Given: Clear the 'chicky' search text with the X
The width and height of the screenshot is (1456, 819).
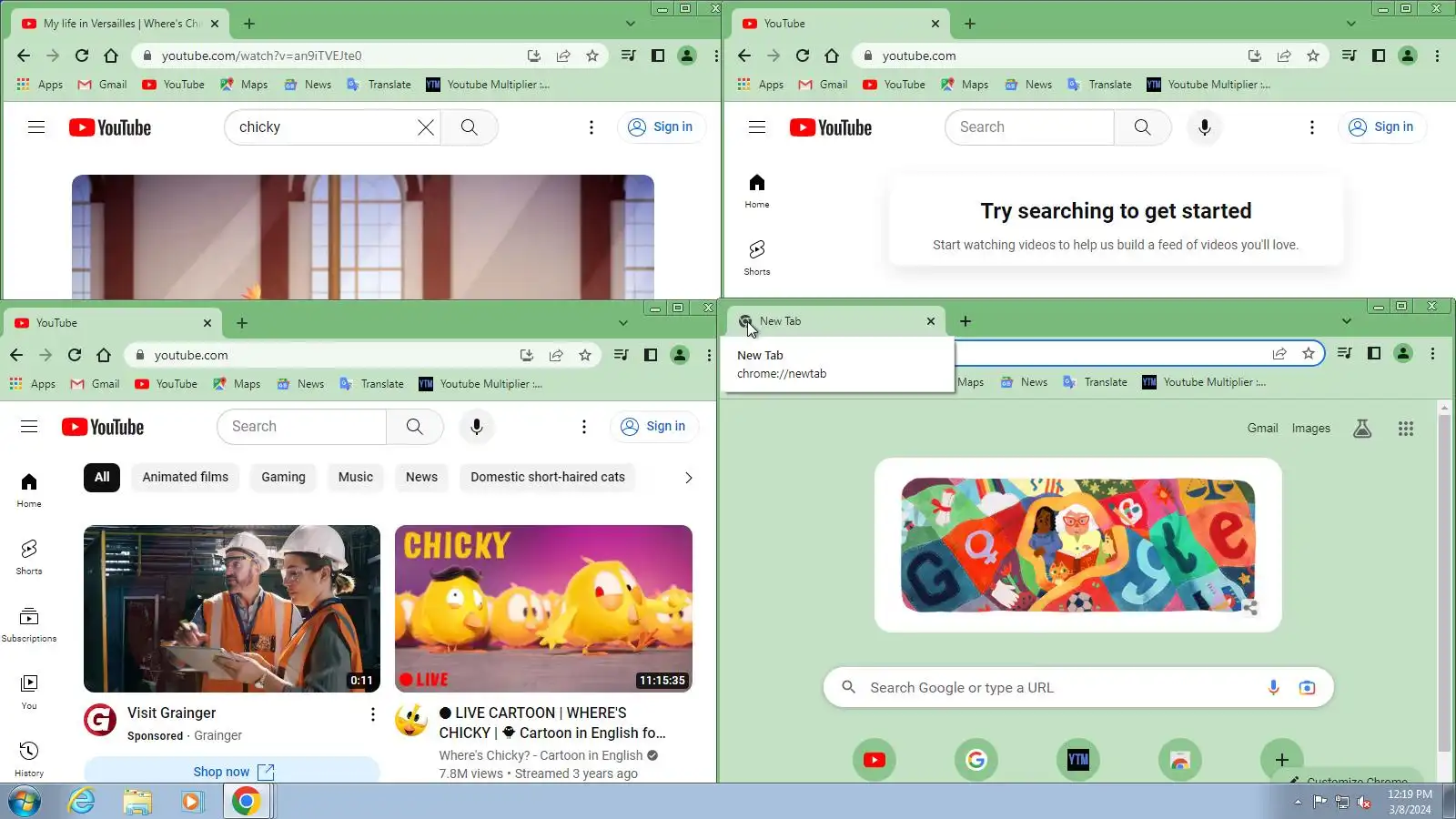Looking at the screenshot, I should (426, 127).
